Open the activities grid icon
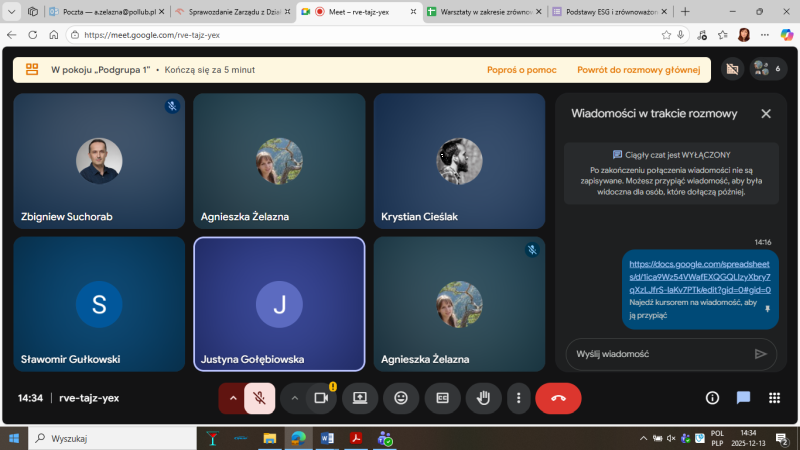800x450 pixels. pyautogui.click(x=773, y=397)
